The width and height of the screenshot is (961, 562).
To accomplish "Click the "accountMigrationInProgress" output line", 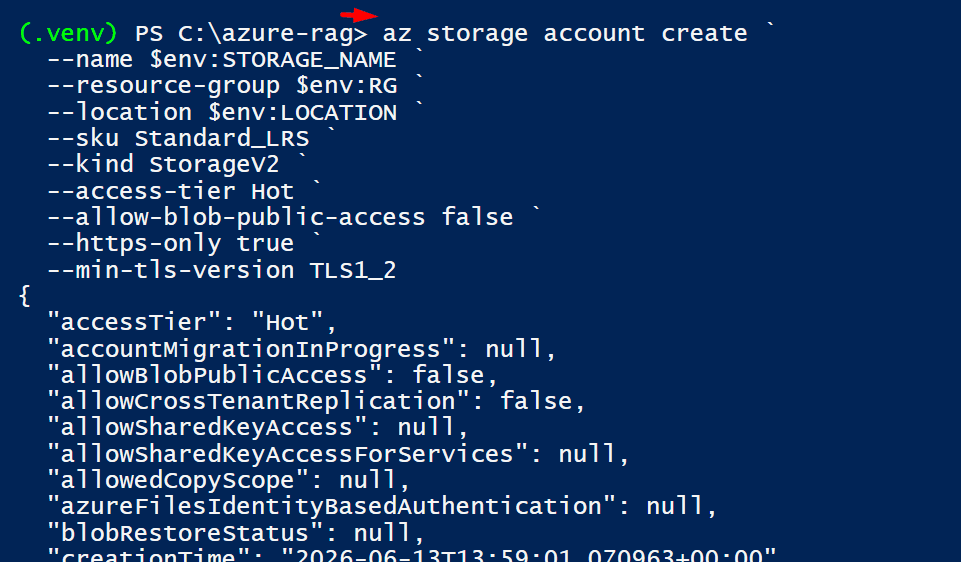I will point(302,349).
